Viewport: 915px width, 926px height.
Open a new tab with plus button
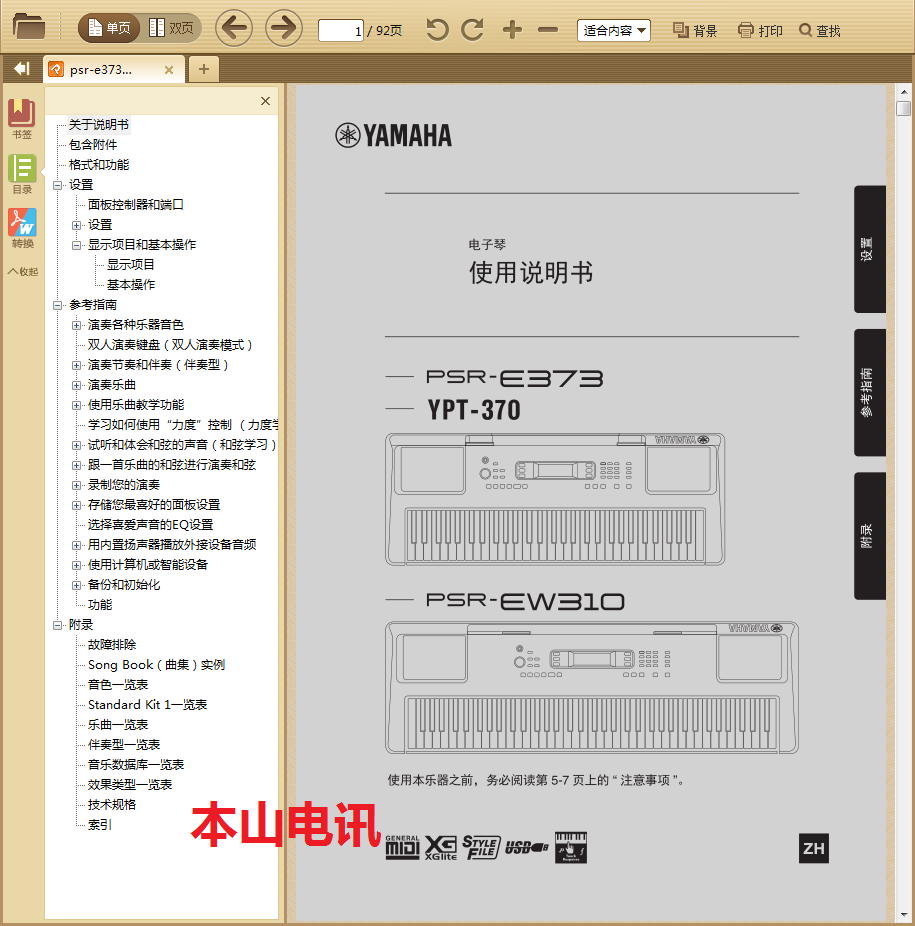(x=204, y=69)
